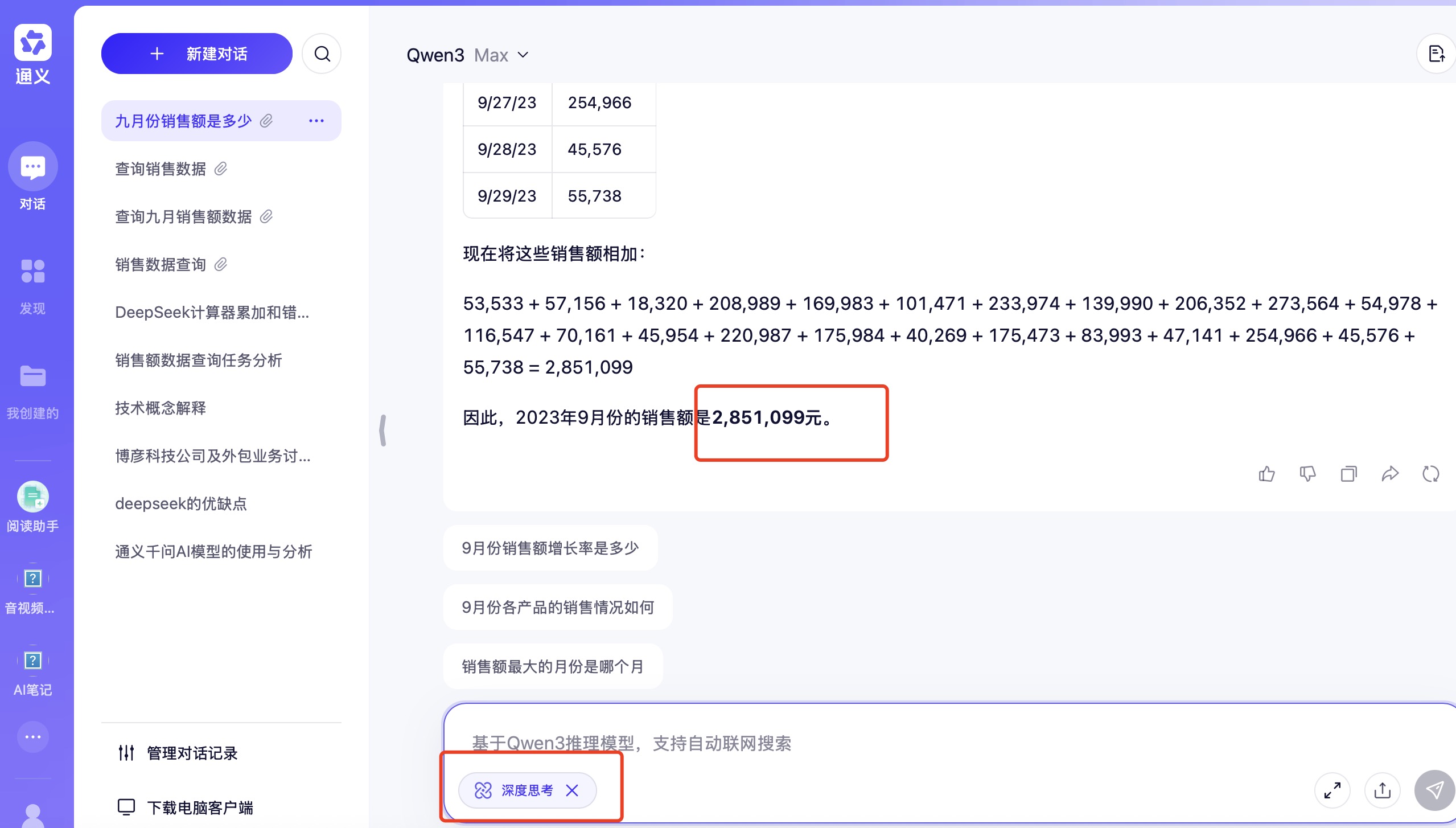
Task: Regenerate the answer with refresh icon
Action: (1430, 474)
